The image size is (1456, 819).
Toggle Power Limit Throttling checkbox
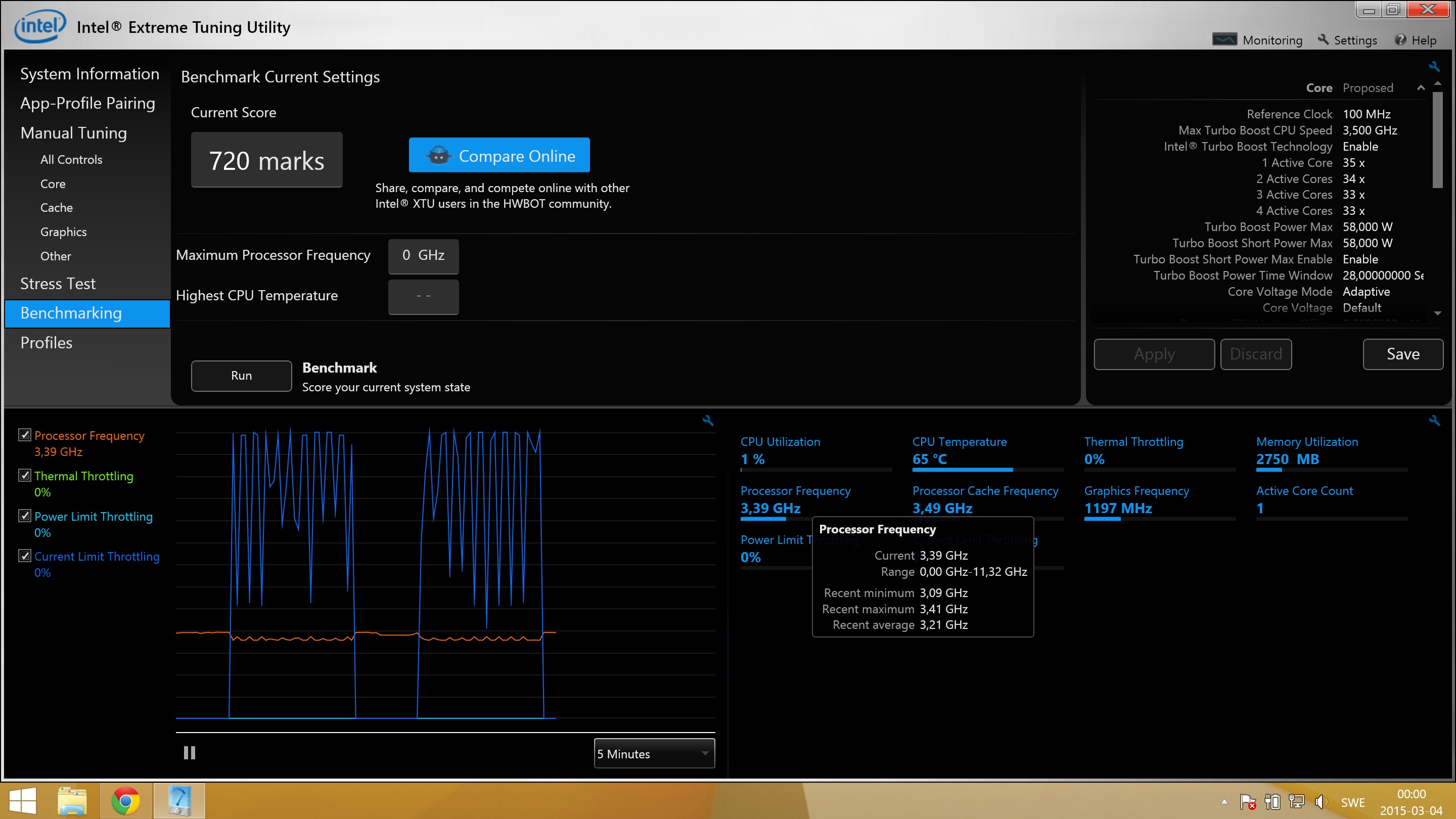(24, 516)
